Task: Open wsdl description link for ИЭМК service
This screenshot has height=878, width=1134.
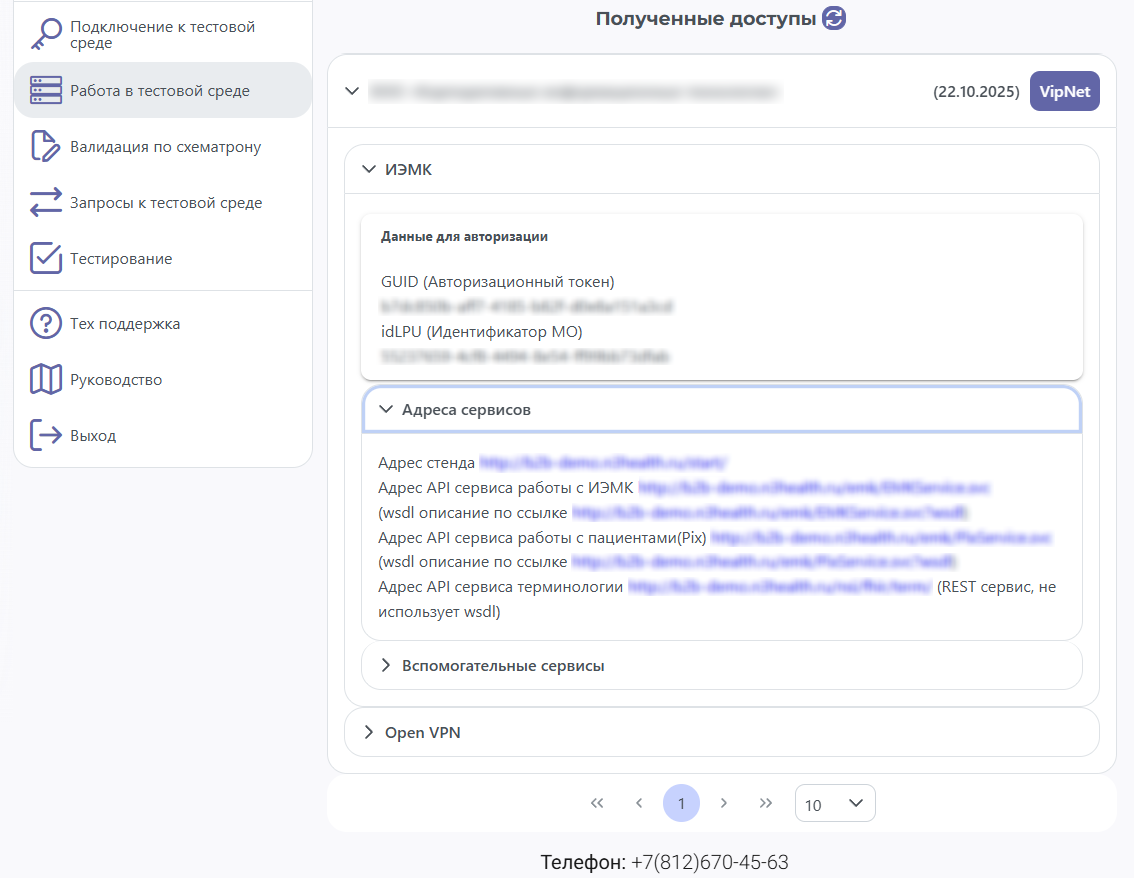Action: 770,513
